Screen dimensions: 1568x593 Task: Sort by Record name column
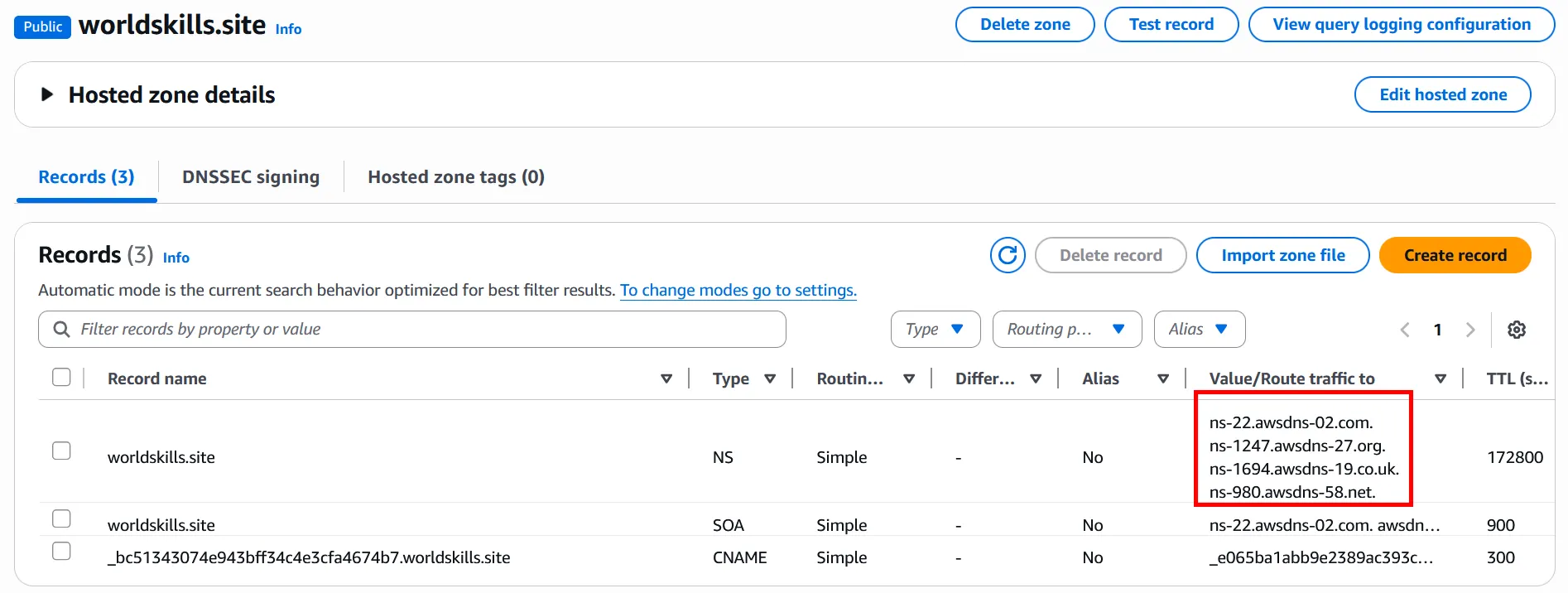(666, 378)
